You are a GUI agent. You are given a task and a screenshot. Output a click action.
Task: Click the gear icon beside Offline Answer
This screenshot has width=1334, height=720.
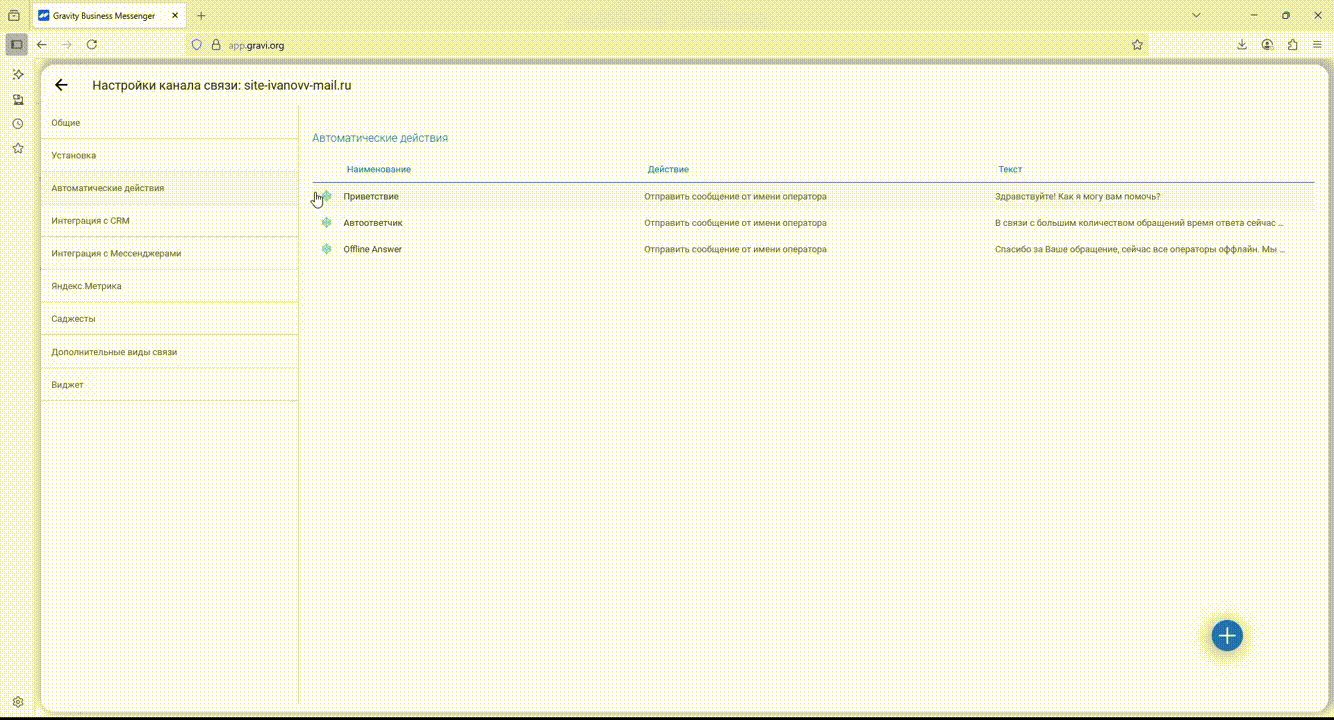tap(326, 249)
